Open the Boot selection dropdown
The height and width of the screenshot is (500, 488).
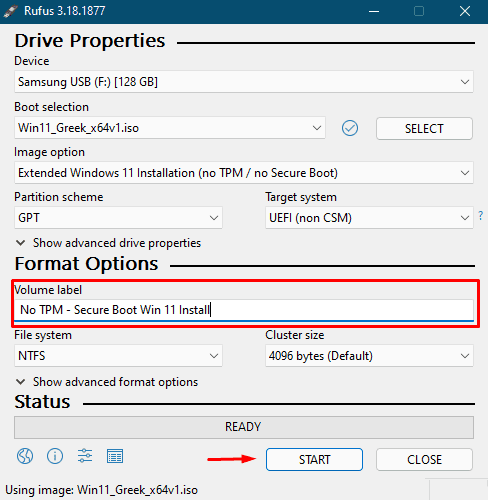pos(170,128)
